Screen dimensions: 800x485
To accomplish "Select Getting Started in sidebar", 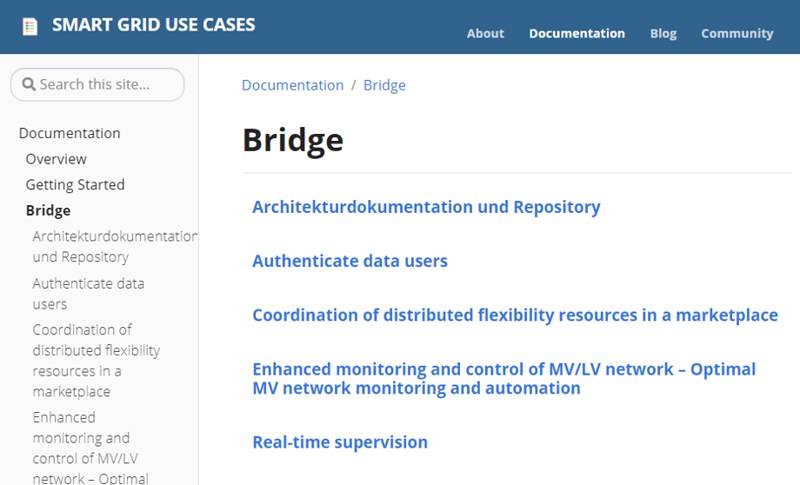I will point(75,185).
